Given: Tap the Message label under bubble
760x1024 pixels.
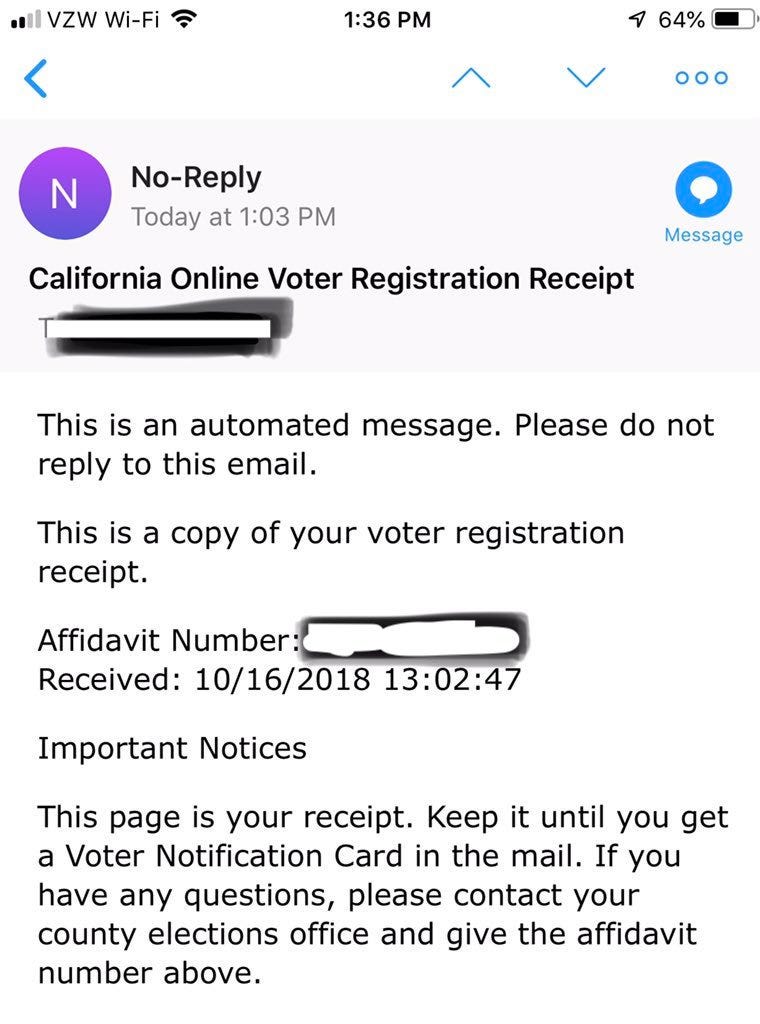Looking at the screenshot, I should 703,235.
